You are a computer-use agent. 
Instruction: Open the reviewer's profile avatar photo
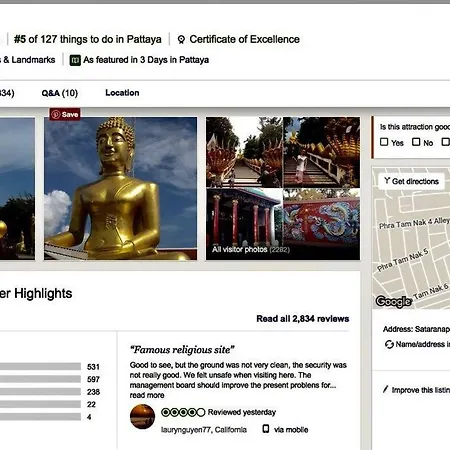[142, 417]
